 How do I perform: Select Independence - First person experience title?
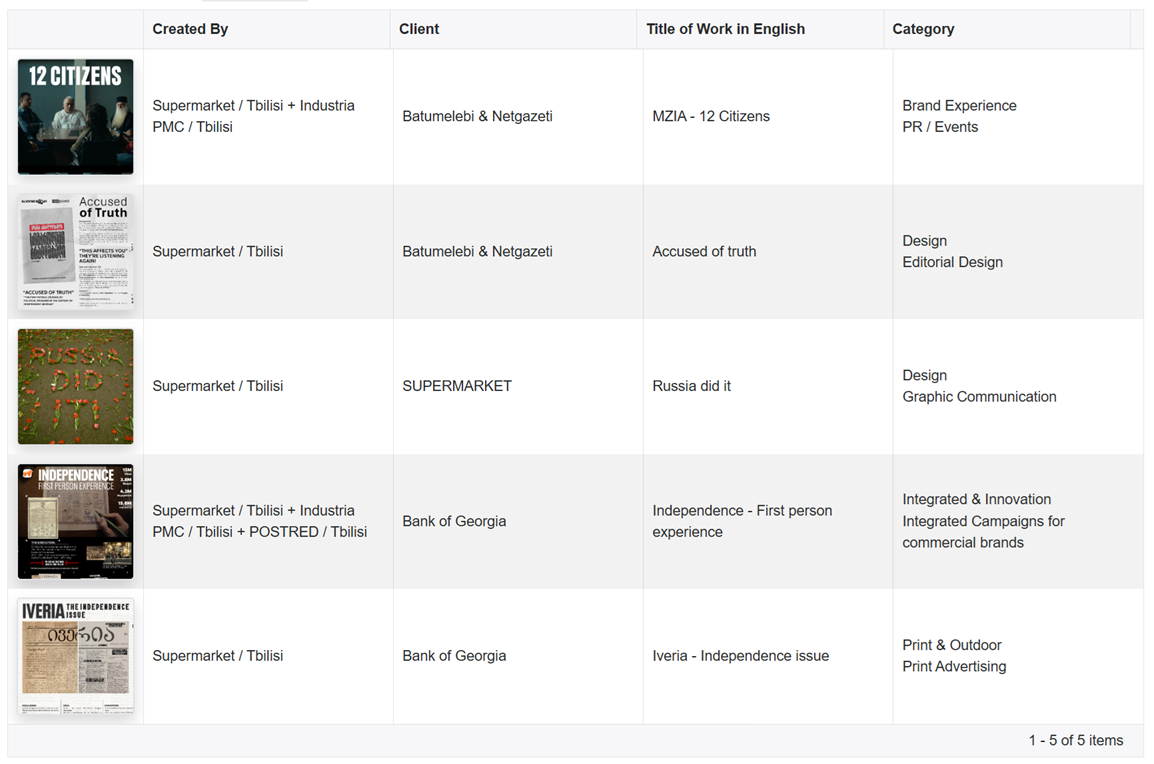tap(742, 521)
